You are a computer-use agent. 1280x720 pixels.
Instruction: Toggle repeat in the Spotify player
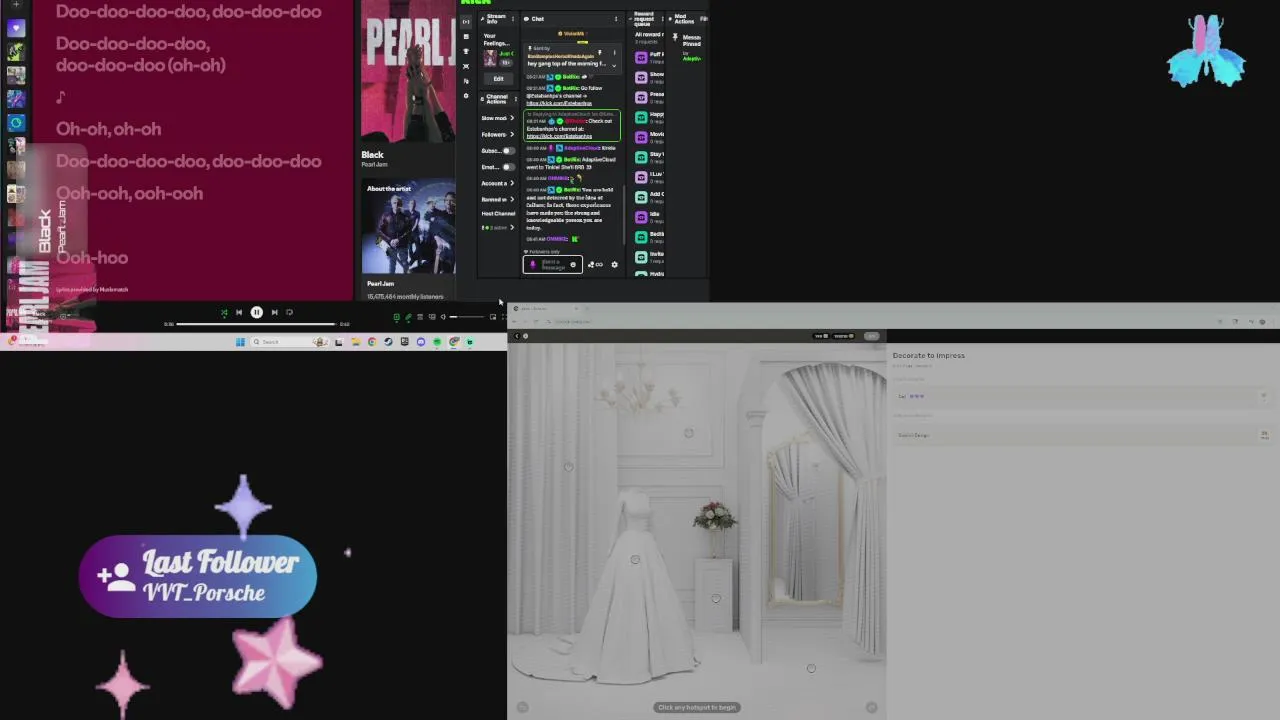coord(290,312)
